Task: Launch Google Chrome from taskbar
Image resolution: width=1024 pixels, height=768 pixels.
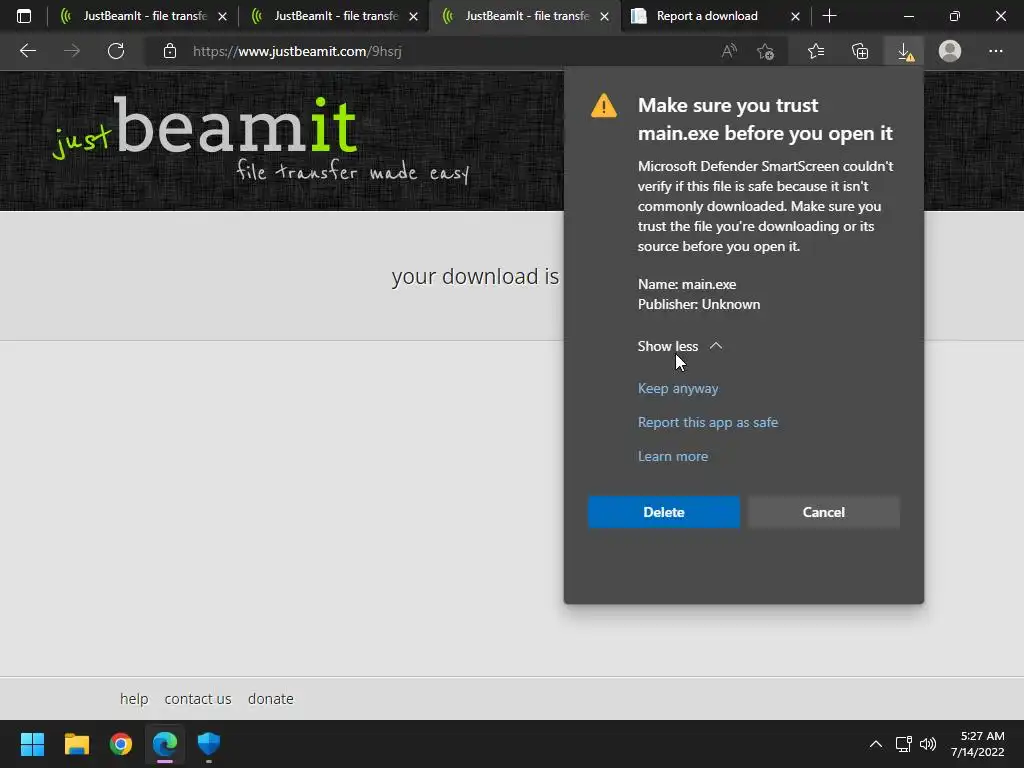Action: 121,744
